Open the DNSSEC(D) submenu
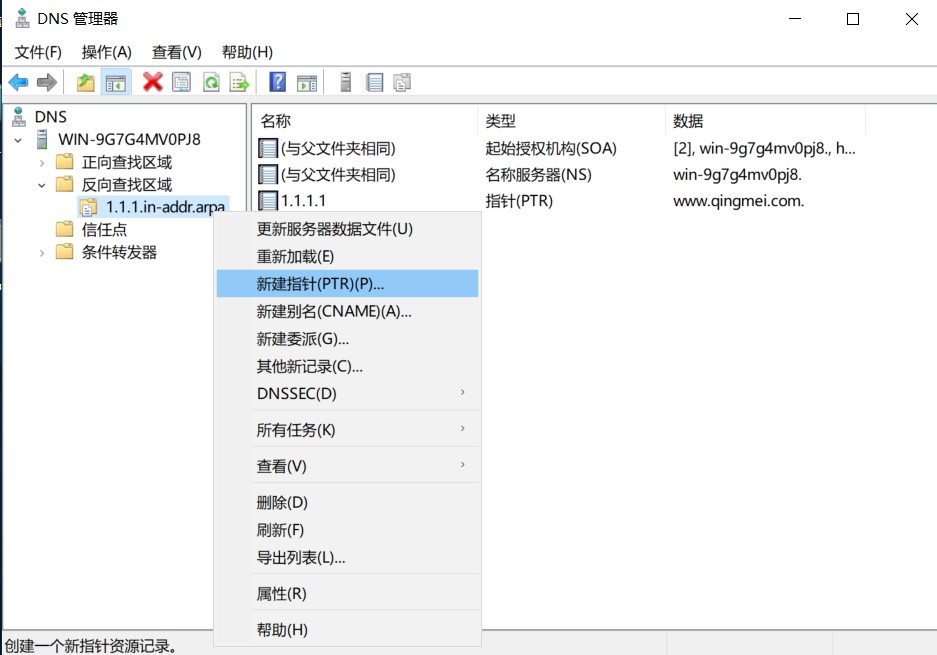This screenshot has height=655, width=937. tap(348, 394)
